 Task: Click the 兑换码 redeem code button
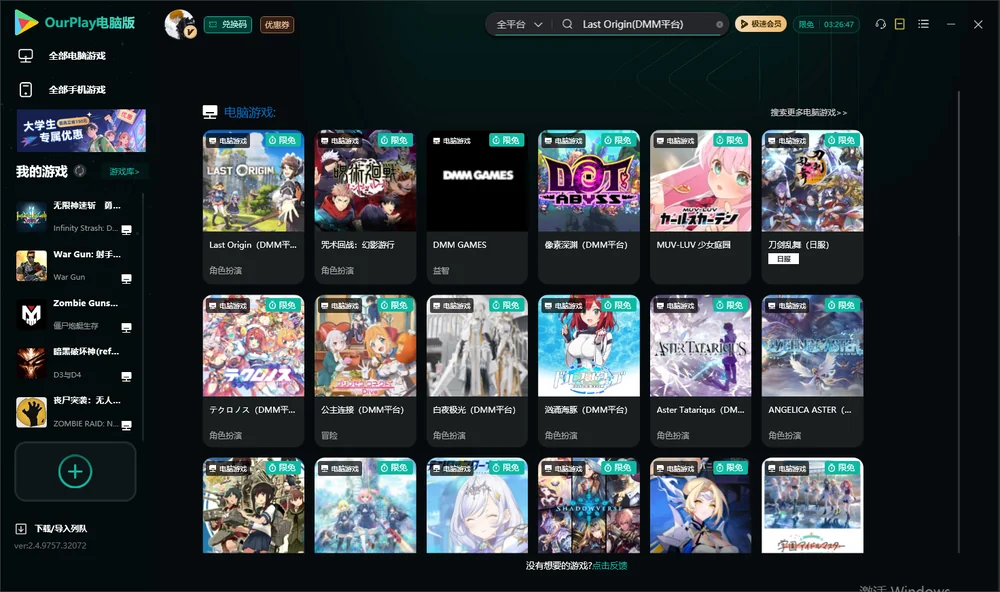[228, 25]
